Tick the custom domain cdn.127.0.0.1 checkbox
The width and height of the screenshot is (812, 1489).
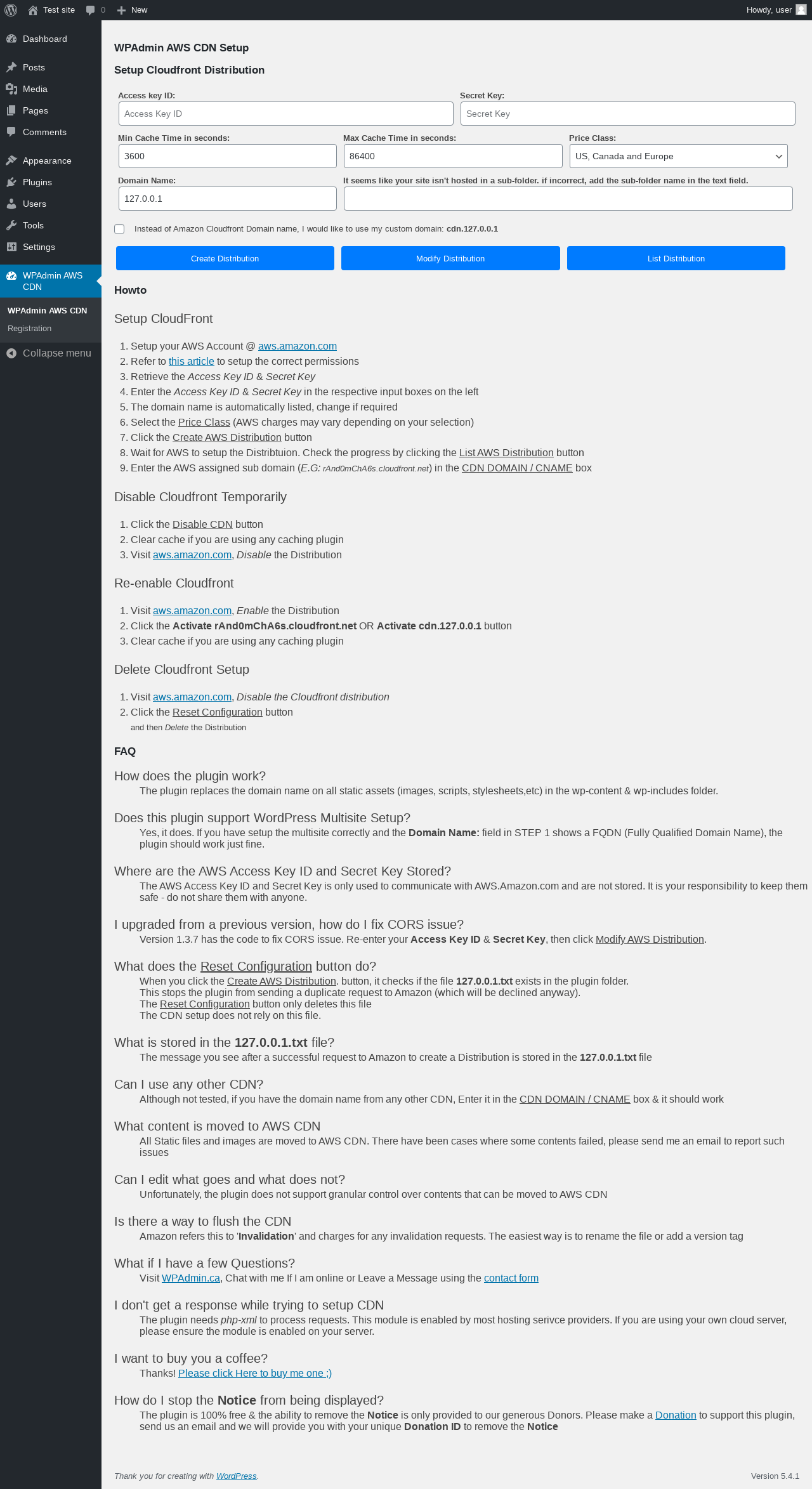pyautogui.click(x=119, y=229)
